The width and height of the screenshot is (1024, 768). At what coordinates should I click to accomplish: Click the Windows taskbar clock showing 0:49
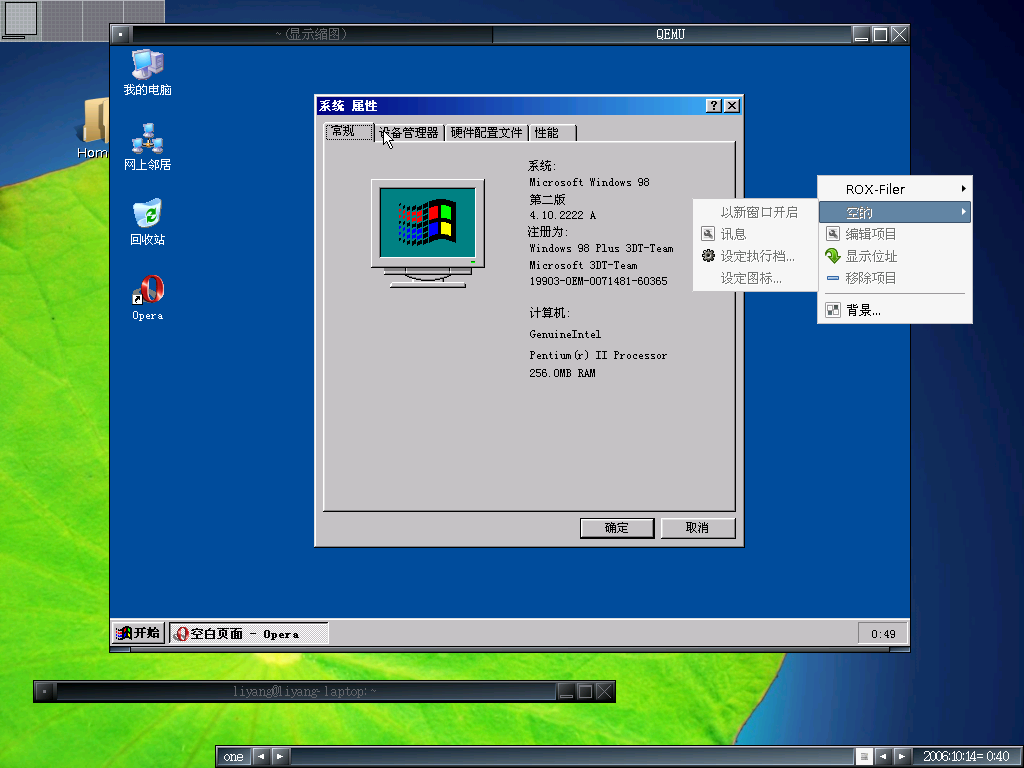click(x=883, y=633)
